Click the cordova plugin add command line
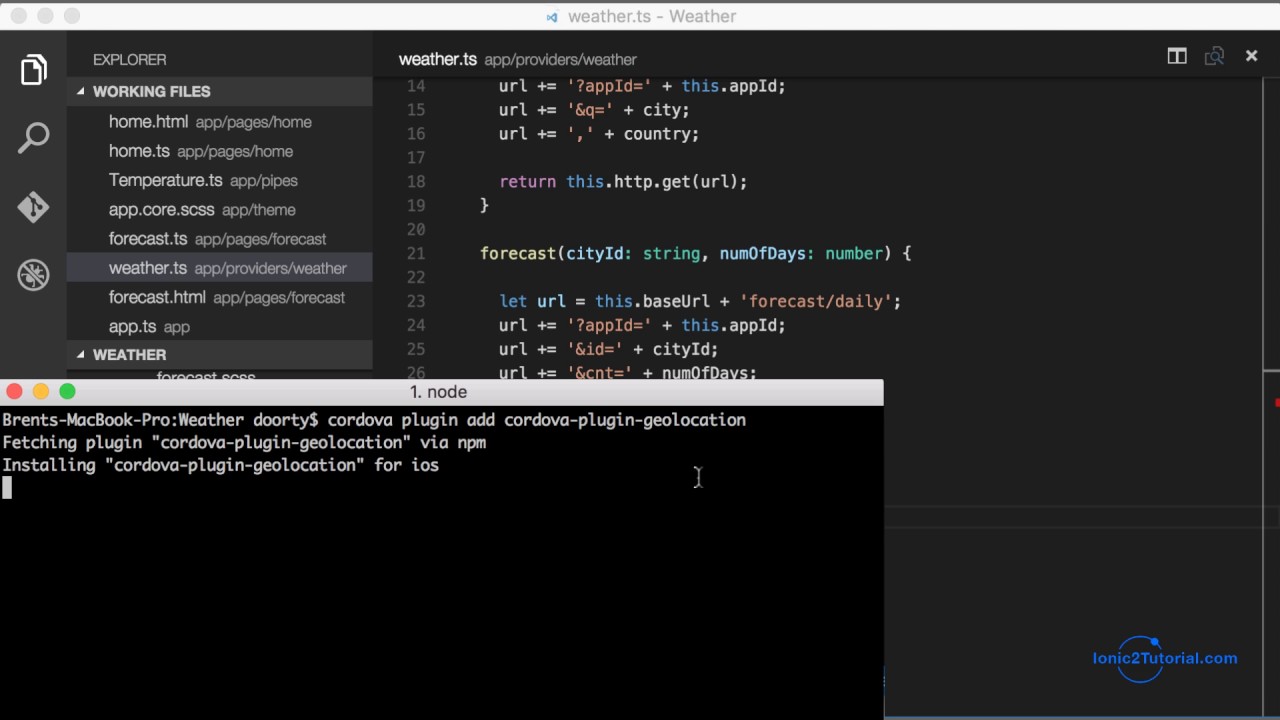The width and height of the screenshot is (1280, 720). 374,420
